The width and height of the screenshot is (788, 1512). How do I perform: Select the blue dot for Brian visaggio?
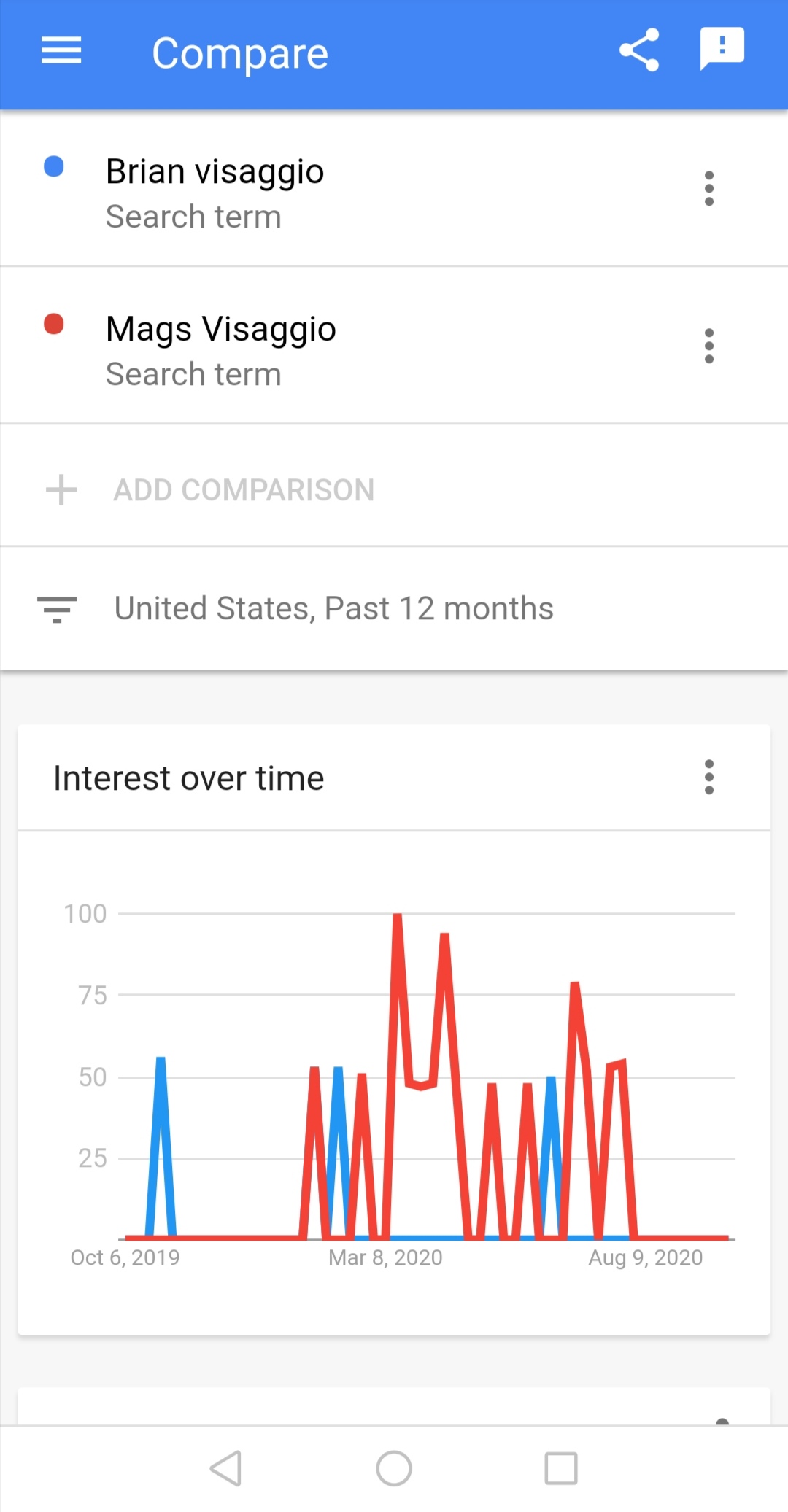[54, 167]
